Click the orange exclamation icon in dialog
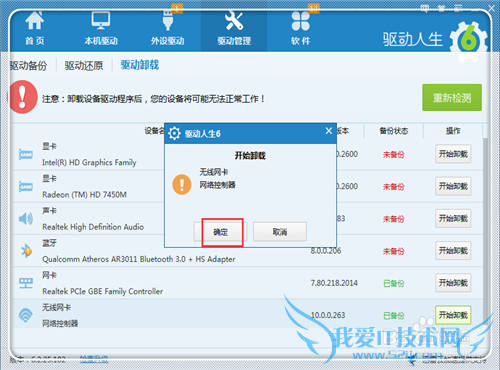The image size is (500, 370). point(182,184)
